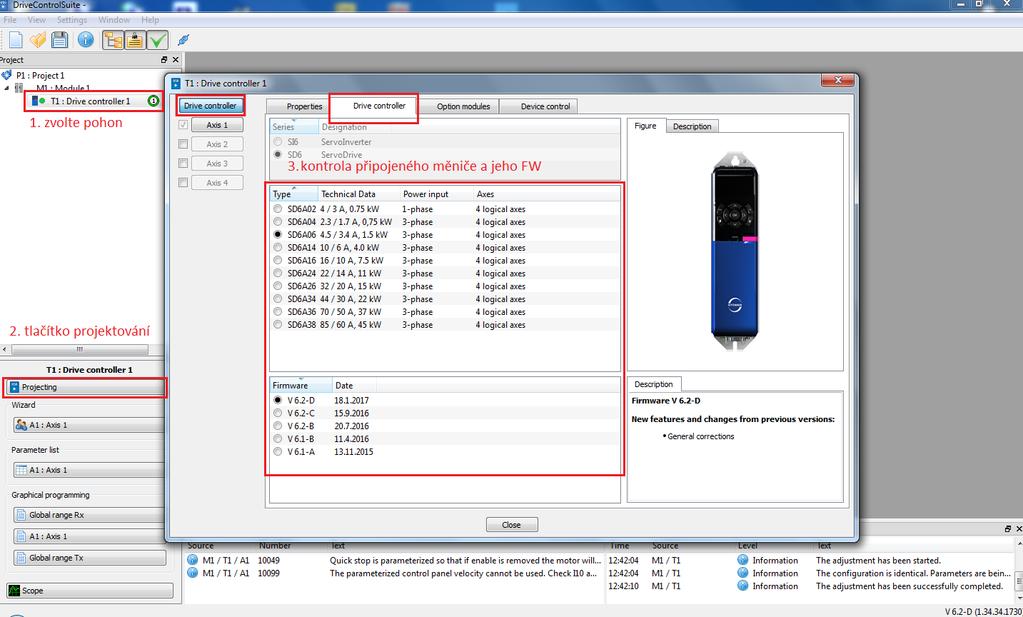Image resolution: width=1023 pixels, height=617 pixels.
Task: Sort by the Firmware column header
Action: pos(301,385)
